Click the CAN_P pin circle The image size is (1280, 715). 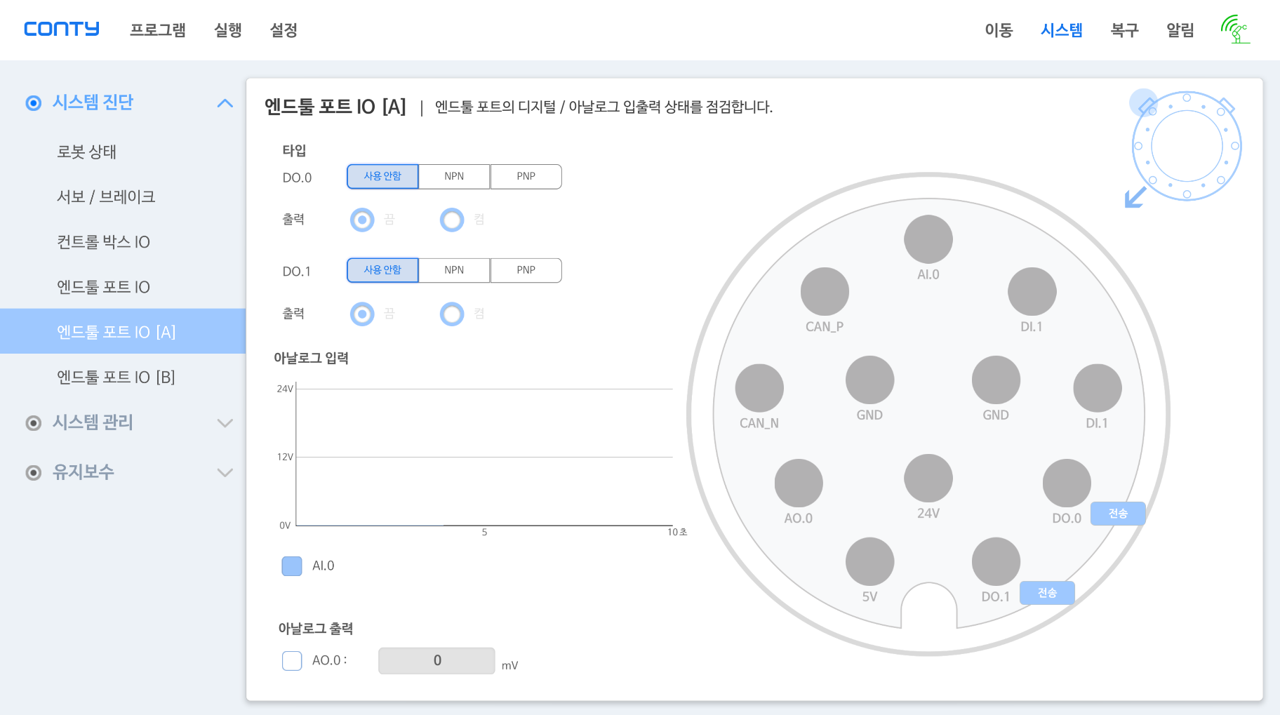(x=824, y=292)
